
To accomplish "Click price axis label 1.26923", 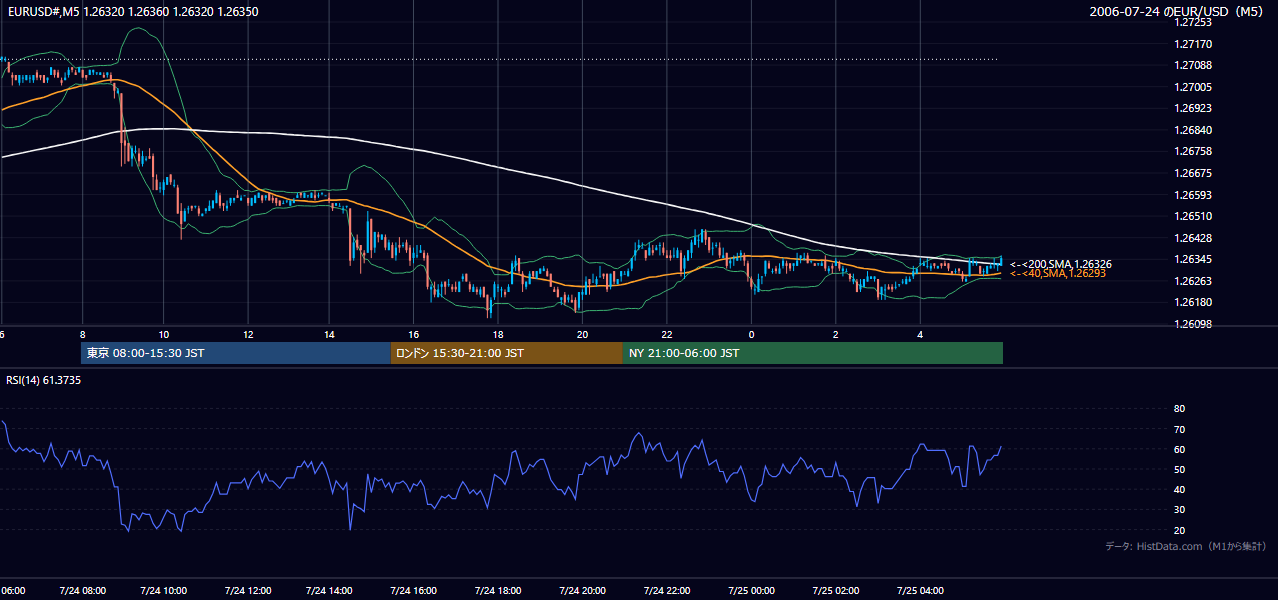I will (x=1195, y=108).
